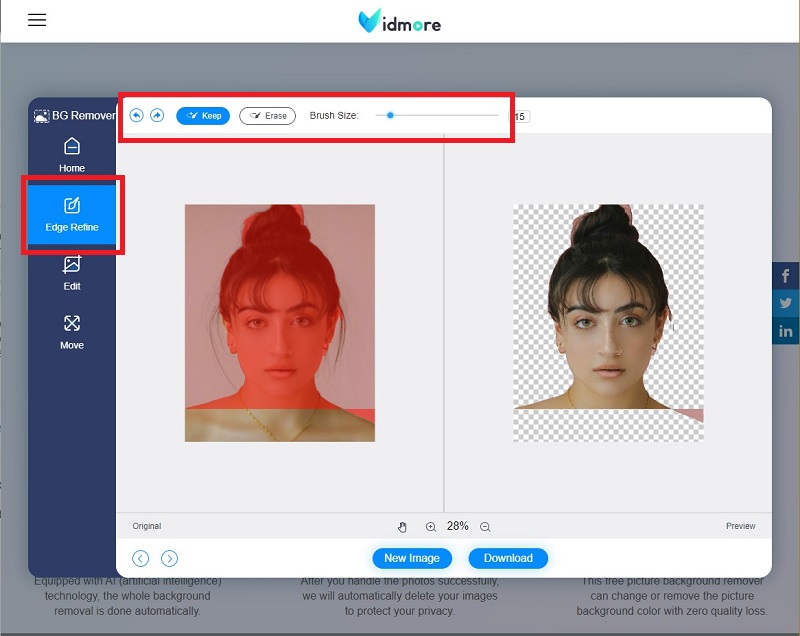Click the undo arrow icon
Screen dimensions: 800x636
tap(137, 116)
